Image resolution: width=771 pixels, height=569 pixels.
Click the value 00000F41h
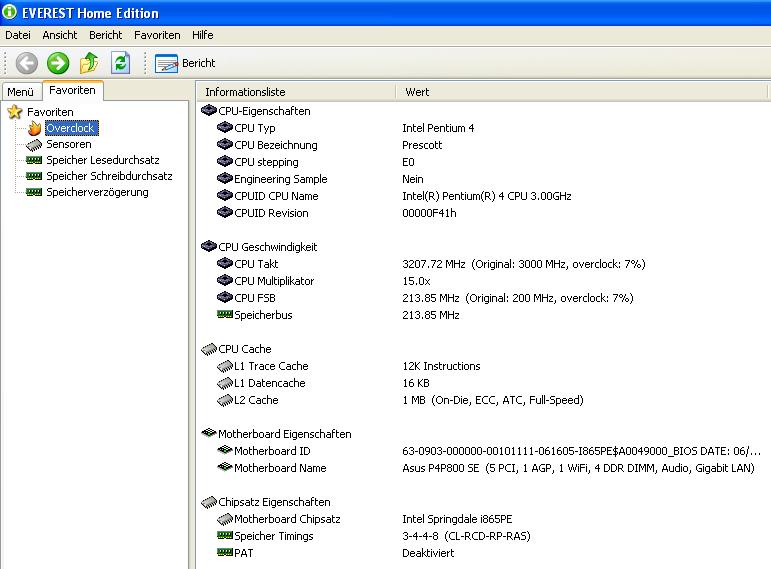(x=429, y=213)
